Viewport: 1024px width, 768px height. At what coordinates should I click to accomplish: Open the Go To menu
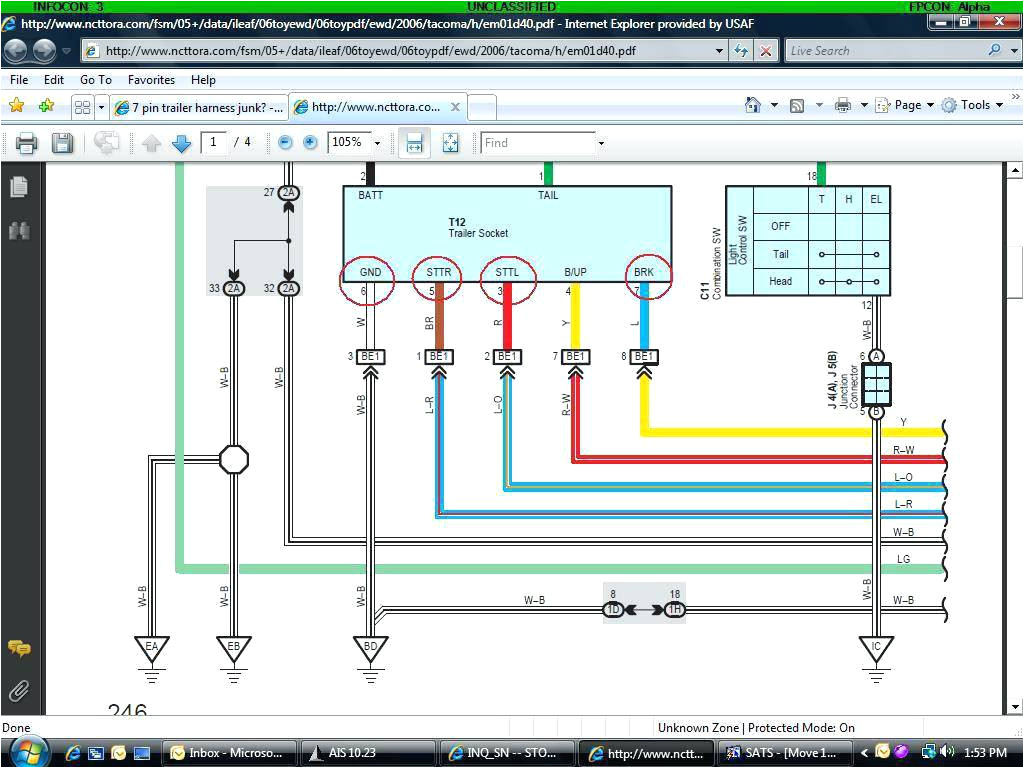coord(95,80)
